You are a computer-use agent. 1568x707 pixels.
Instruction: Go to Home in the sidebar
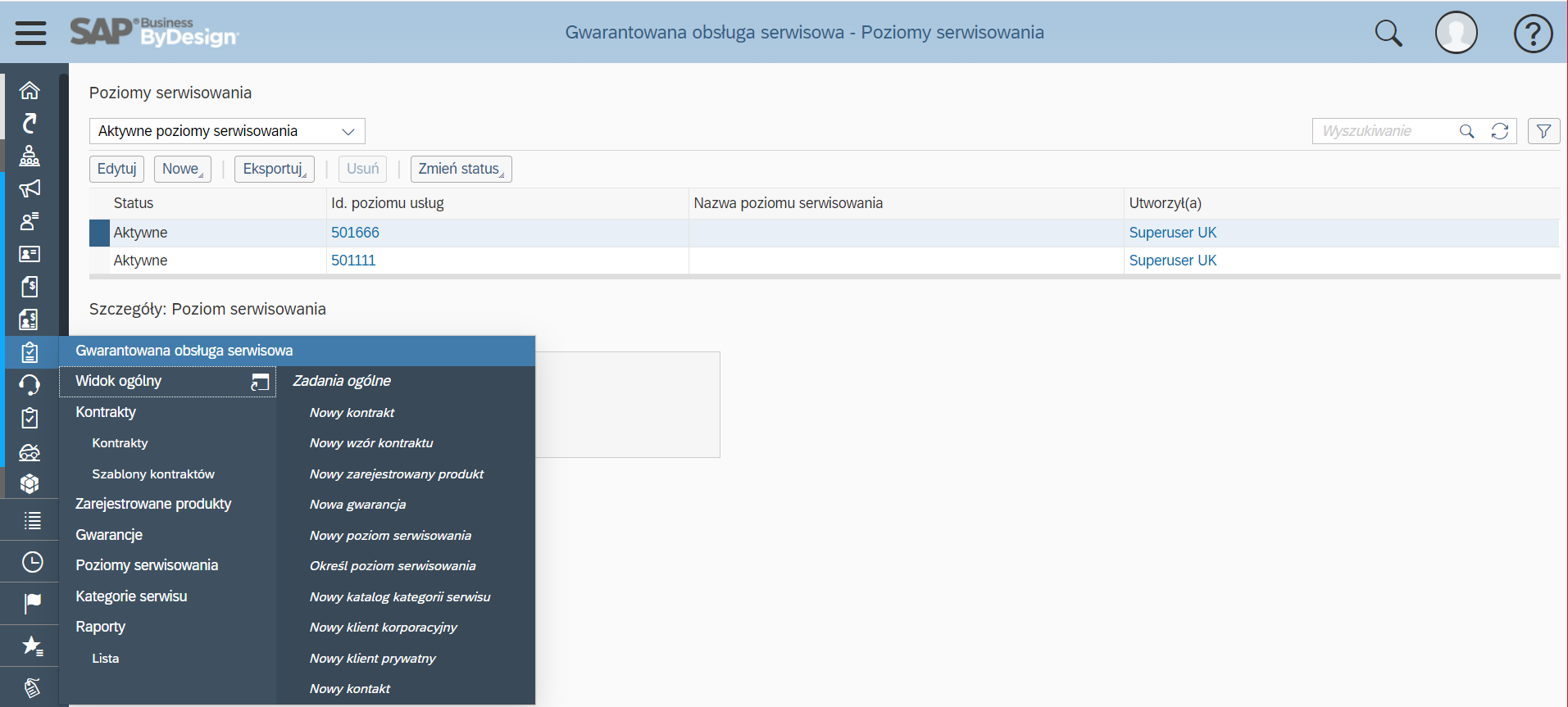pyautogui.click(x=30, y=90)
